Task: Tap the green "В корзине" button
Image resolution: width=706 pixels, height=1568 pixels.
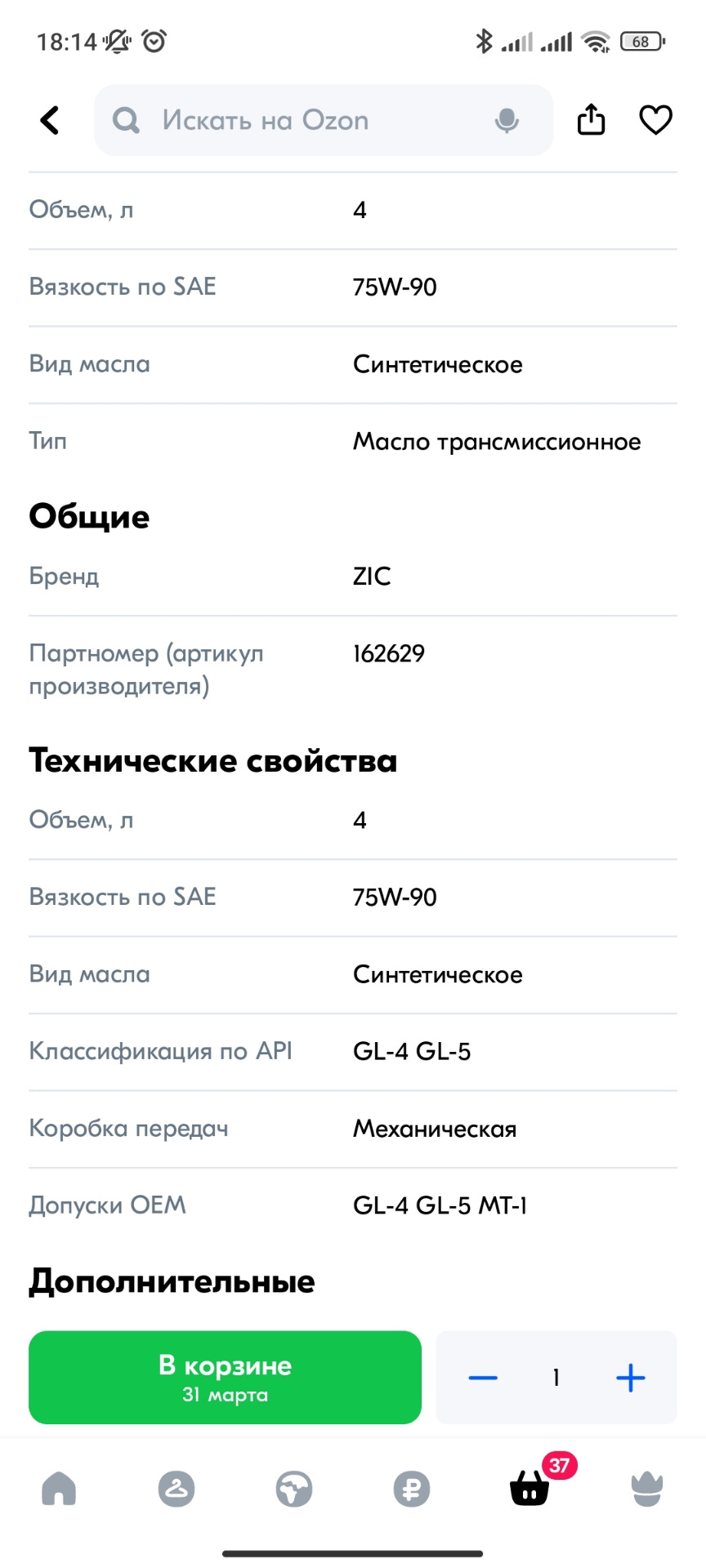Action: pyautogui.click(x=225, y=1378)
